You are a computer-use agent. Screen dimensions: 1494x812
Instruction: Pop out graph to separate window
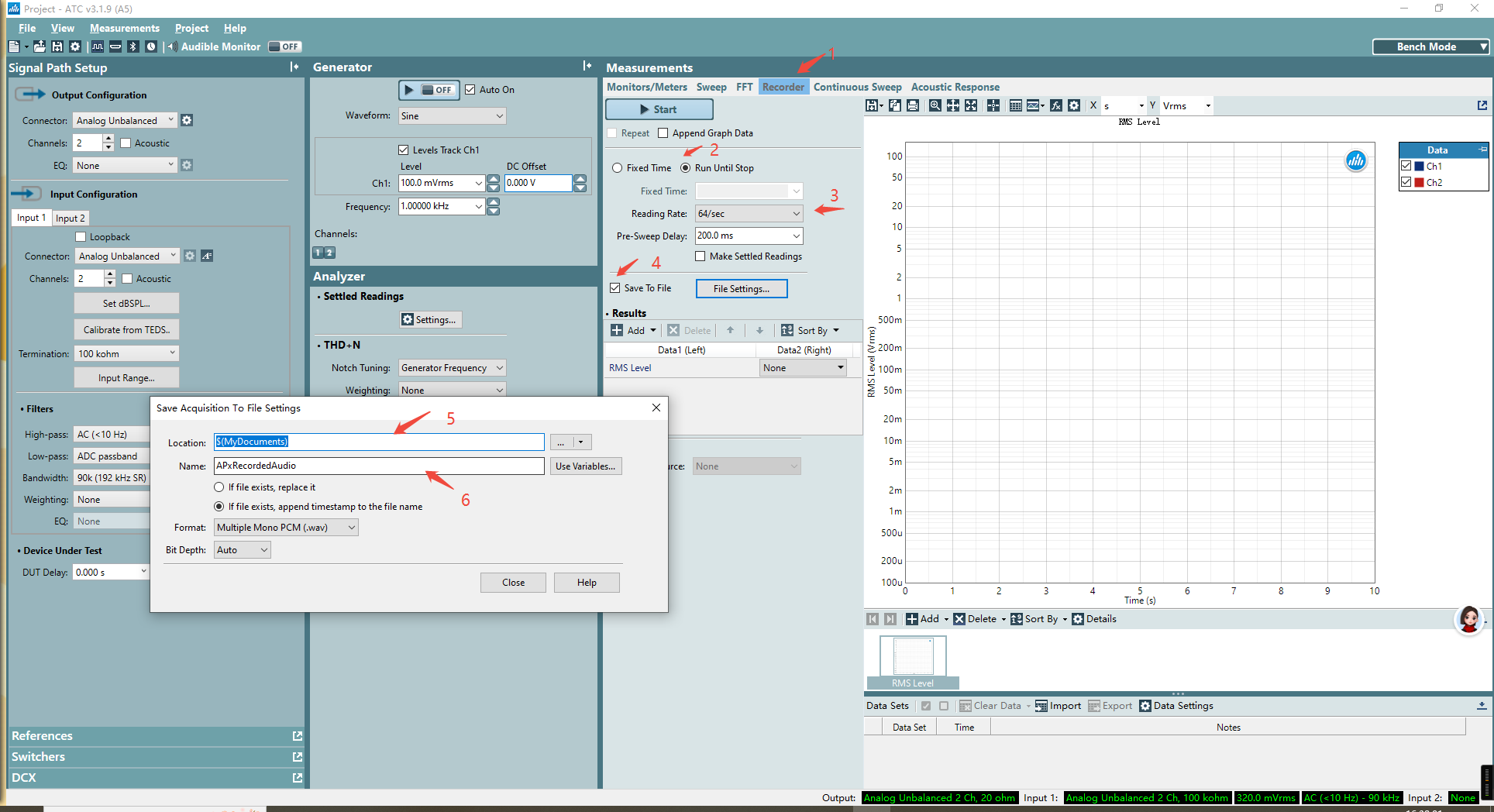[x=1482, y=105]
